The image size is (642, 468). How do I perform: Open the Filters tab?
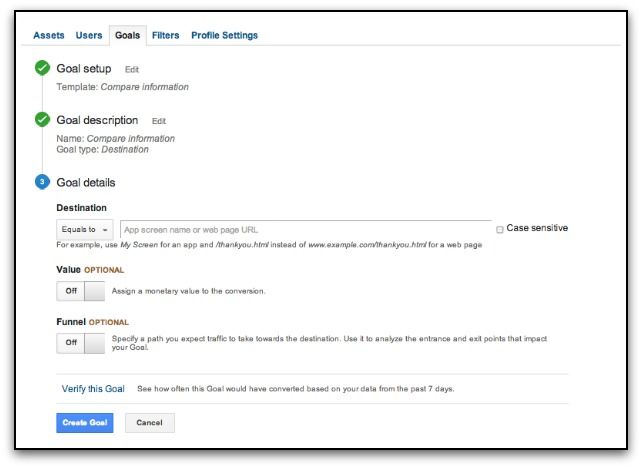click(x=165, y=35)
